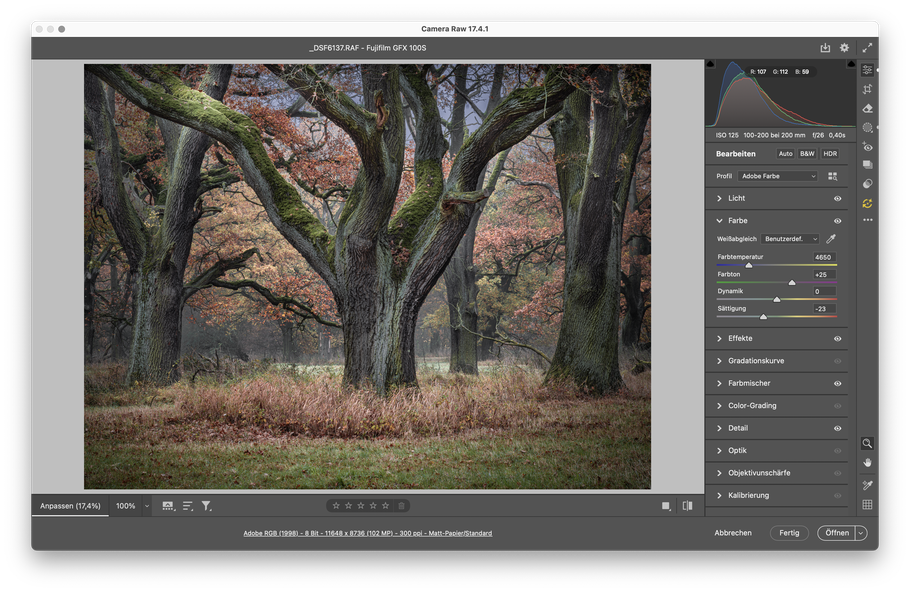Expand the Kalibrierung section
The width and height of the screenshot is (910, 592).
coord(719,495)
